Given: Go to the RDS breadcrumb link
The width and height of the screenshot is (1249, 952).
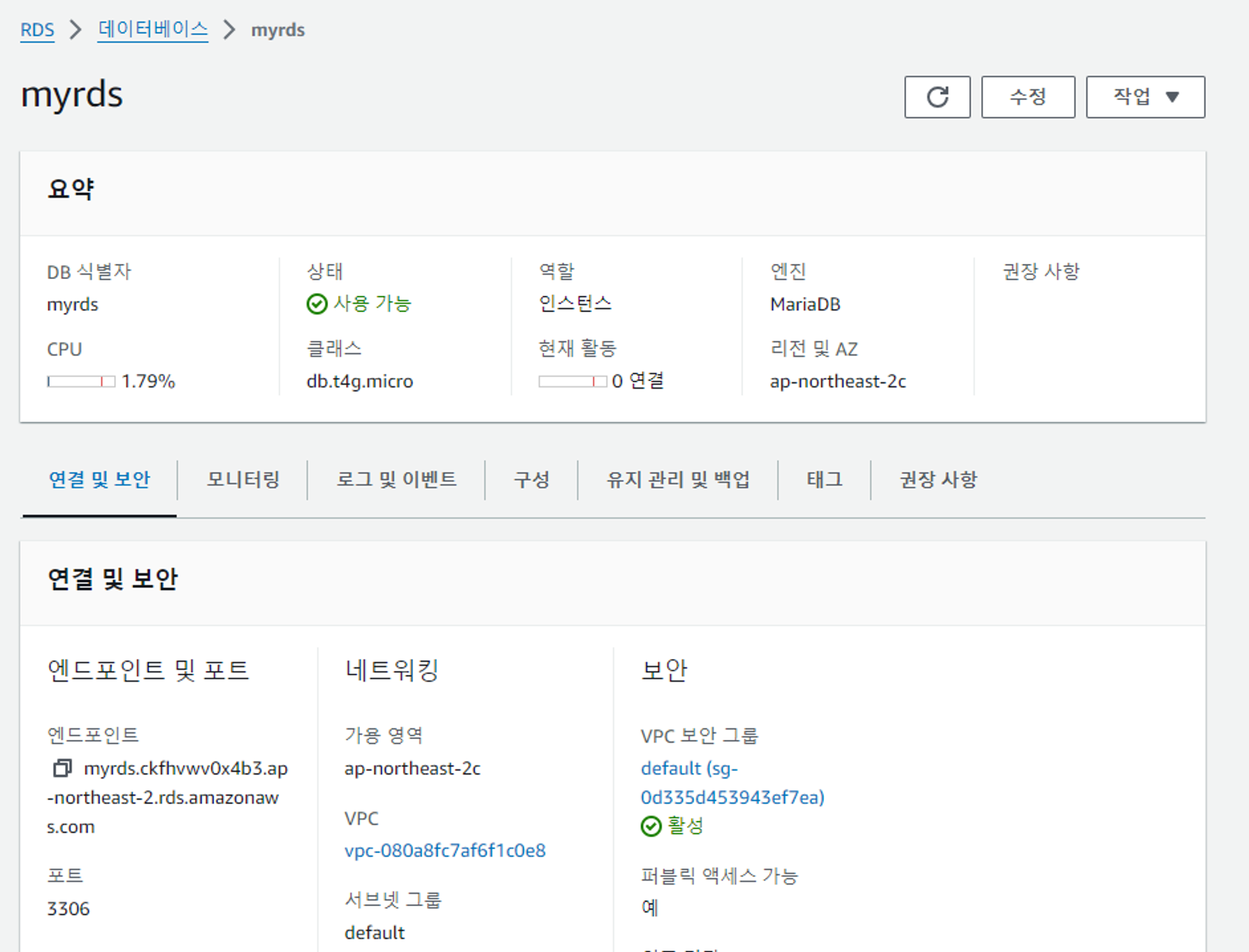Looking at the screenshot, I should click(37, 30).
